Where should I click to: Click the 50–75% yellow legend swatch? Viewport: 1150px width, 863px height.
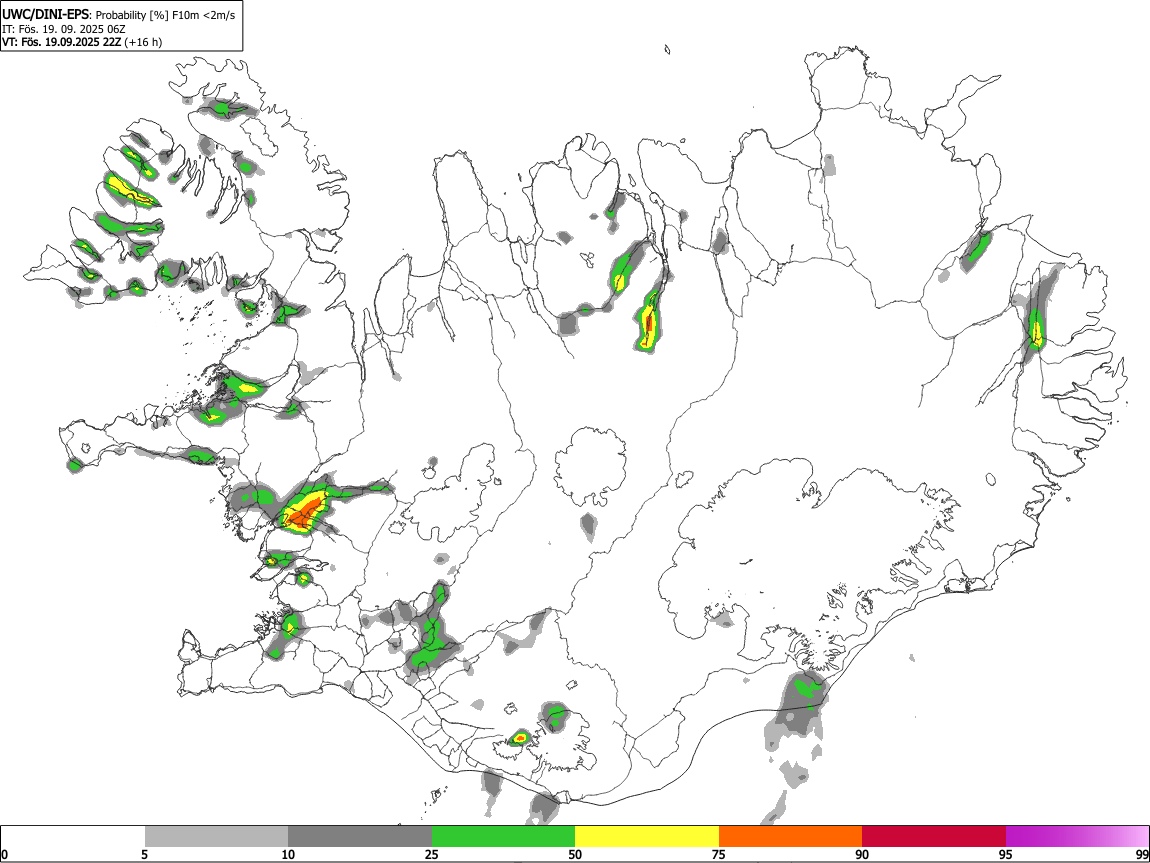point(647,836)
